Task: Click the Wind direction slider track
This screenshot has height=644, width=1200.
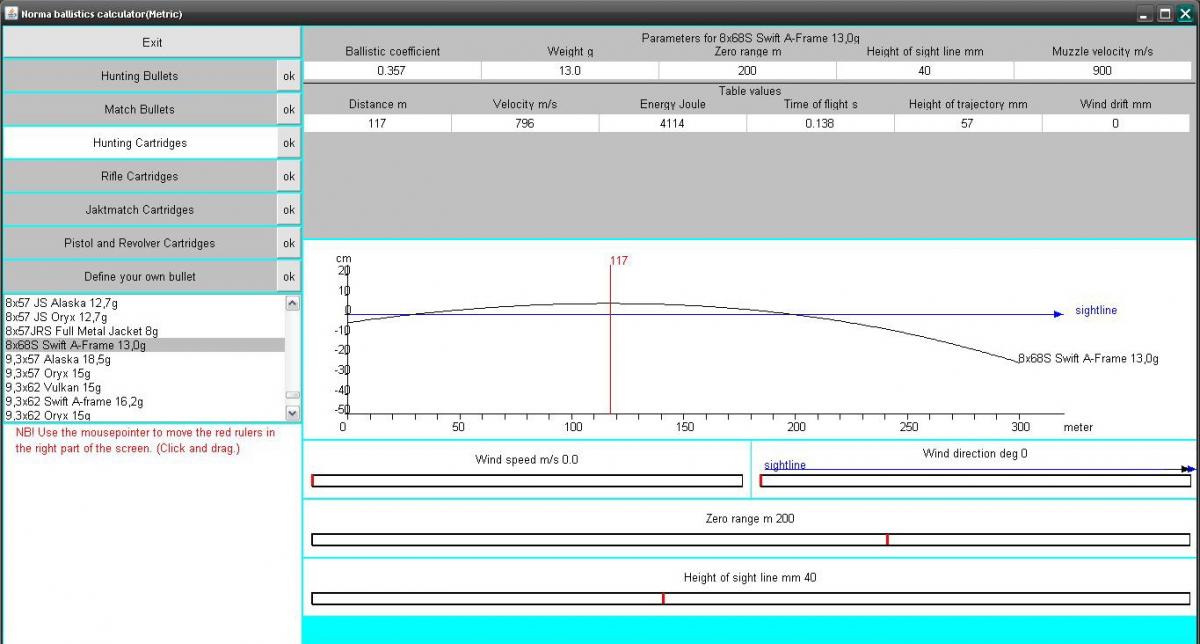Action: click(x=975, y=481)
